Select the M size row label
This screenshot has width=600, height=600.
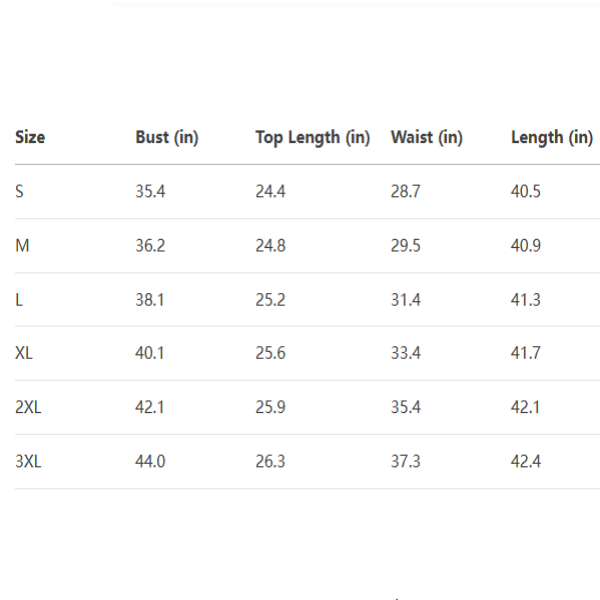coord(21,245)
